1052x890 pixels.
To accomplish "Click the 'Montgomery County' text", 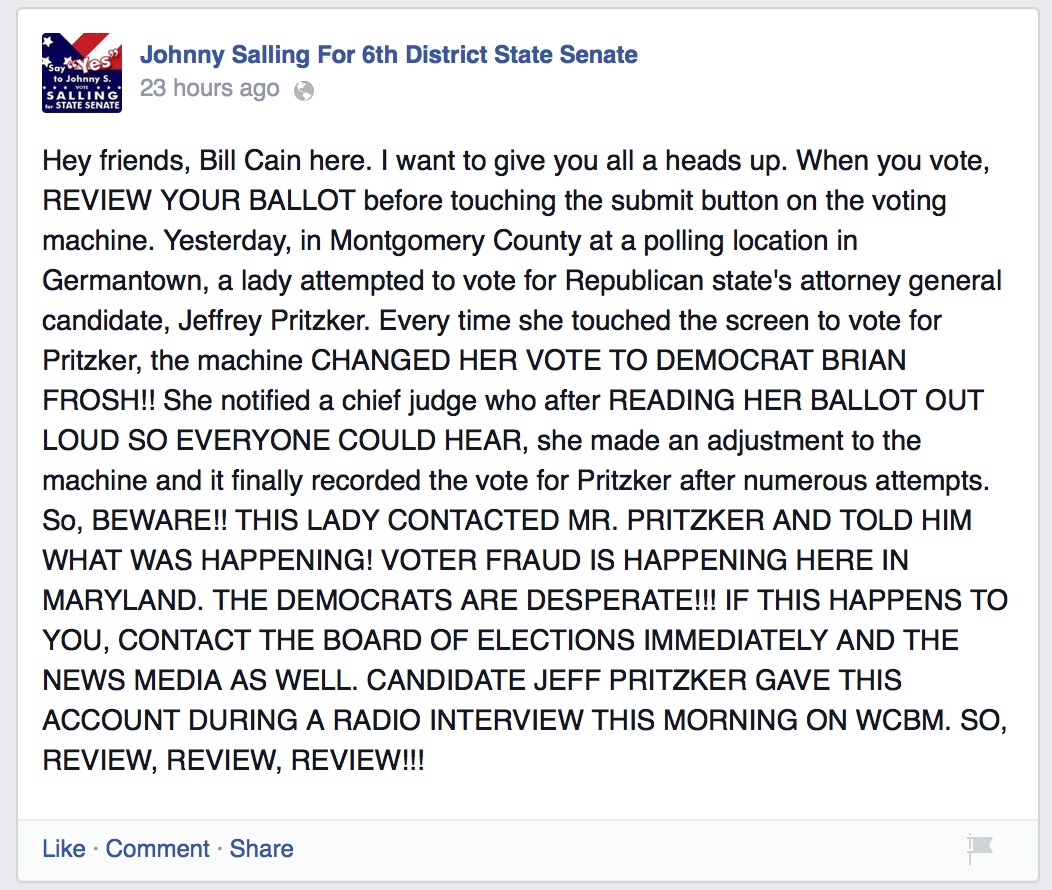I will (x=456, y=241).
